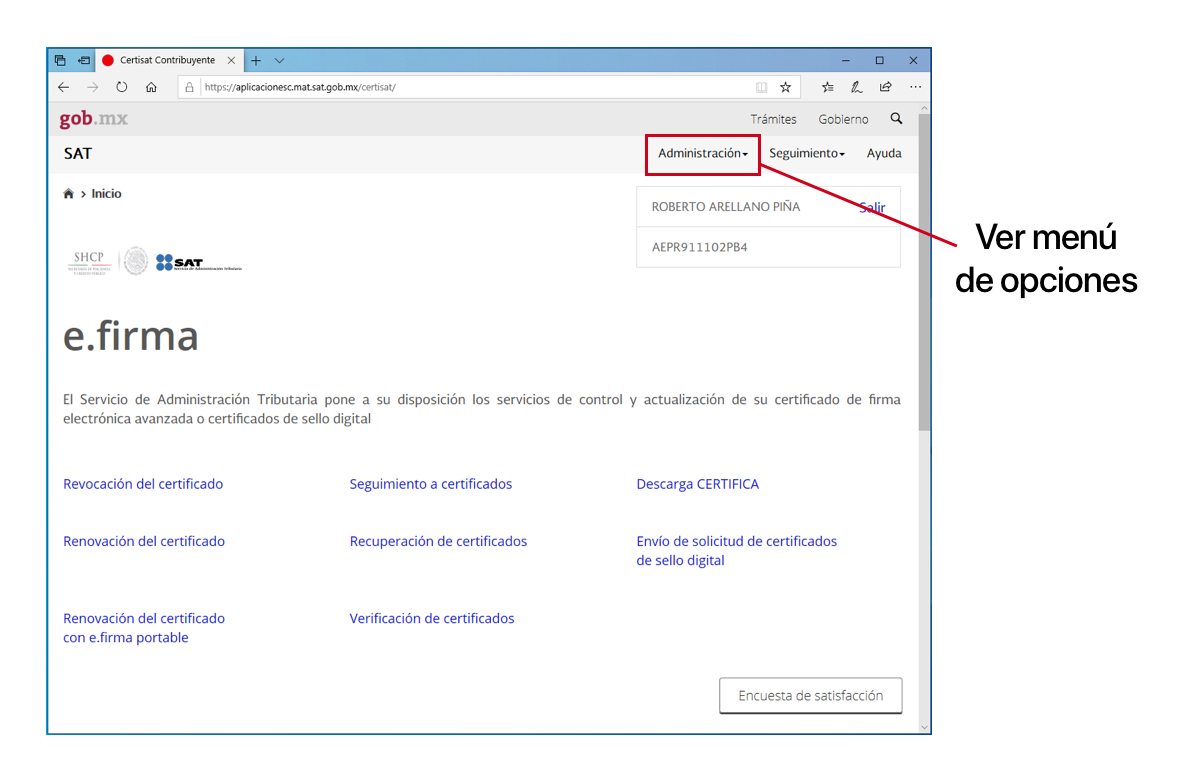Open Verificación de certificados link
Screen dimensions: 1184x782
pos(432,618)
